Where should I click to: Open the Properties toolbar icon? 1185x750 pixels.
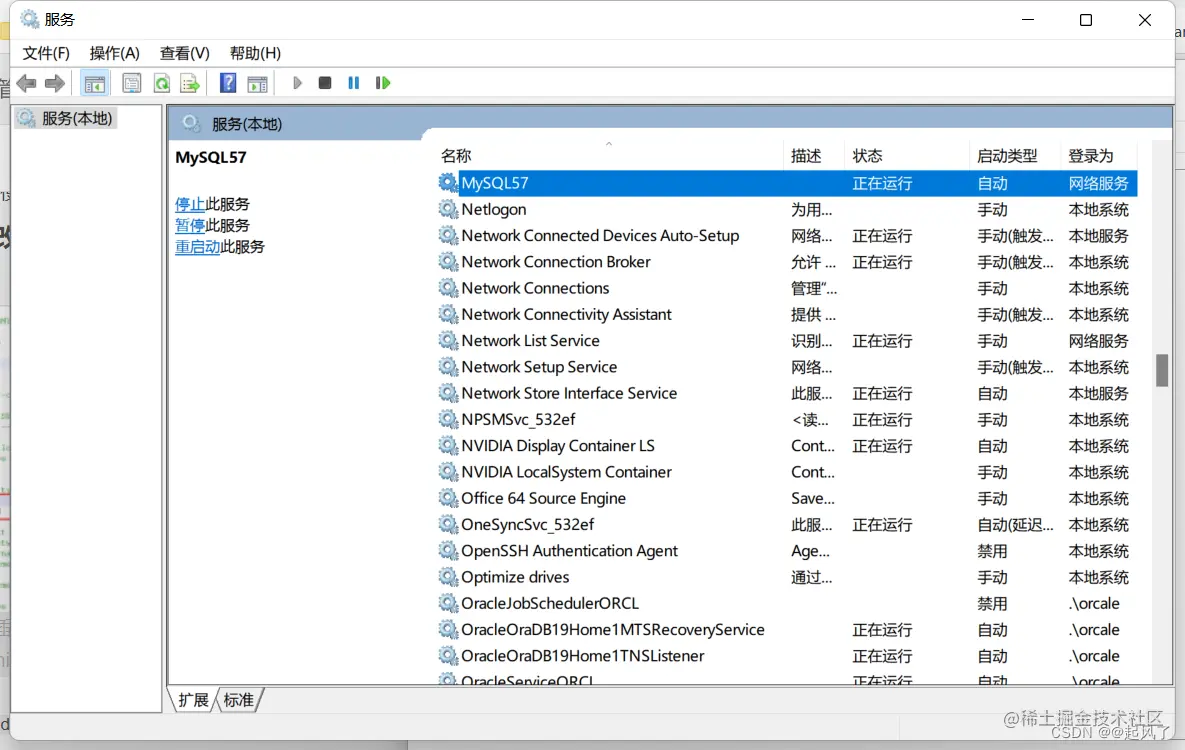click(x=131, y=83)
